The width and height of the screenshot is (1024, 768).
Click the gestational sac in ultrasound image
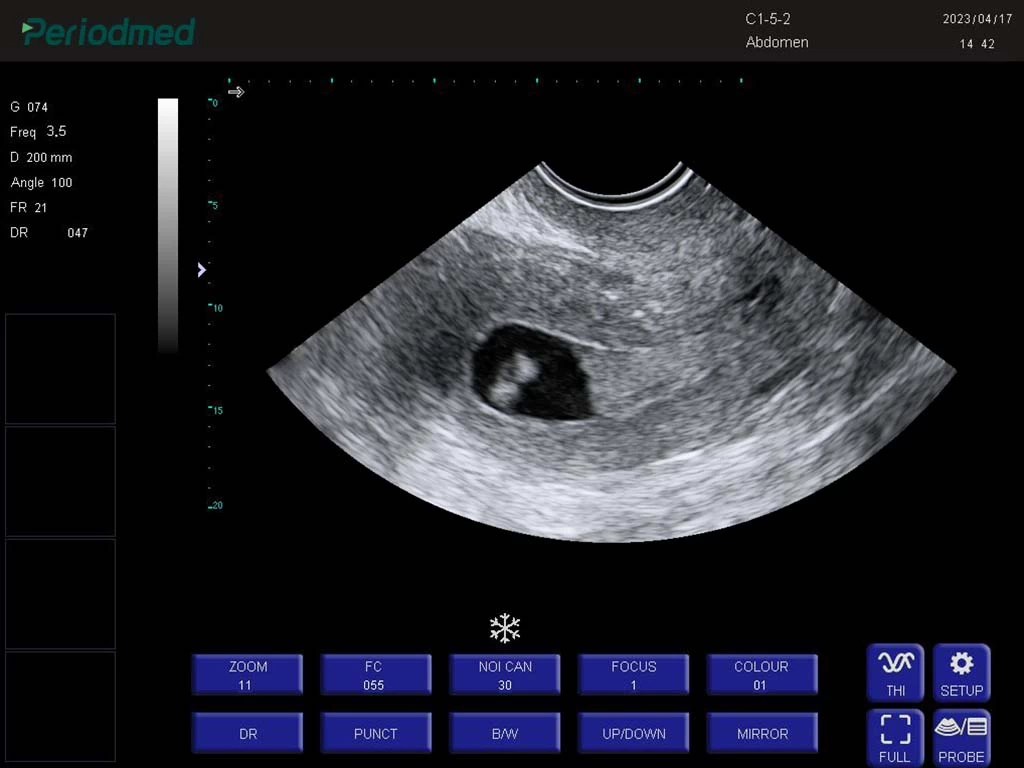point(531,372)
